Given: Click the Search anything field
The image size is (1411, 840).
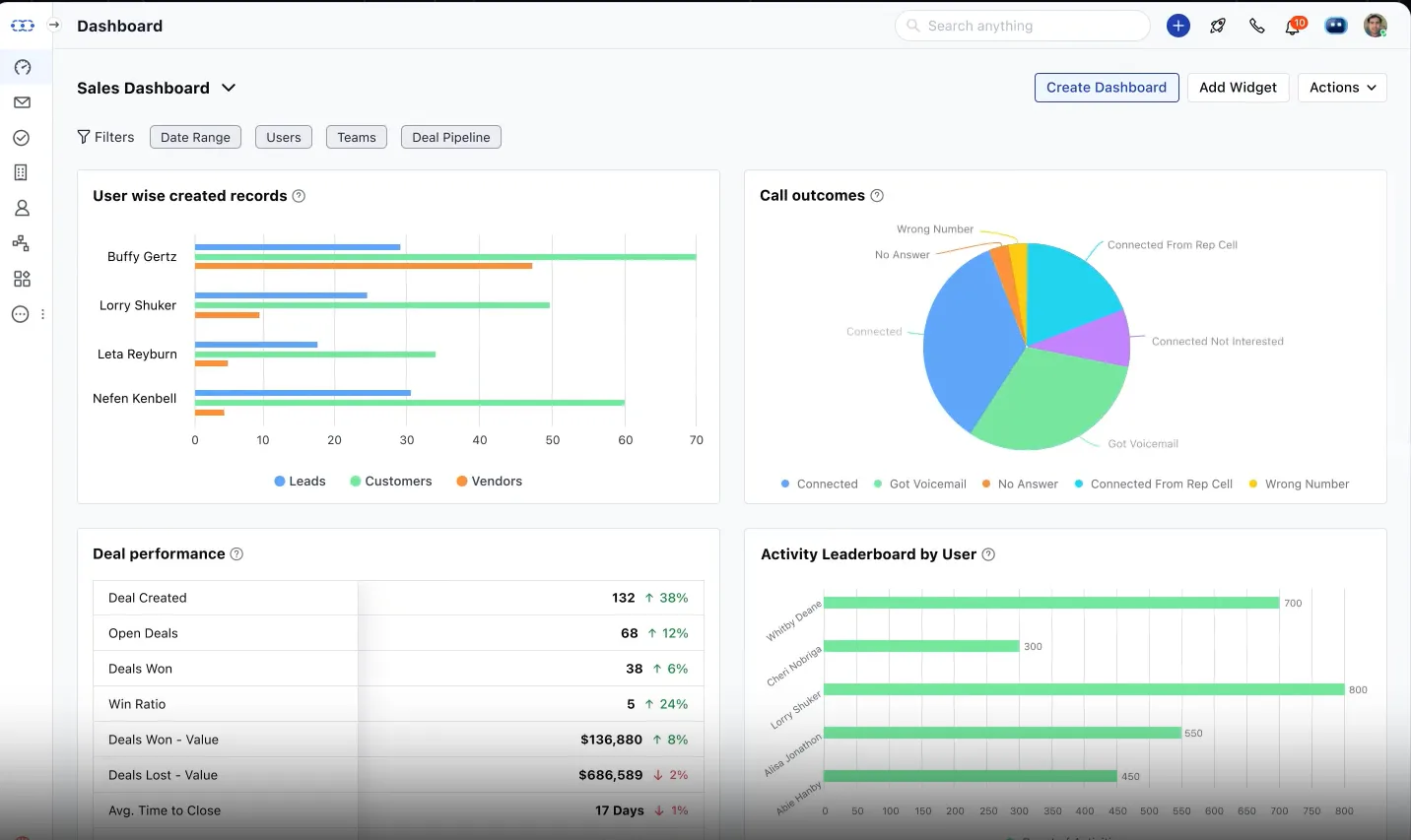Looking at the screenshot, I should (x=1023, y=26).
